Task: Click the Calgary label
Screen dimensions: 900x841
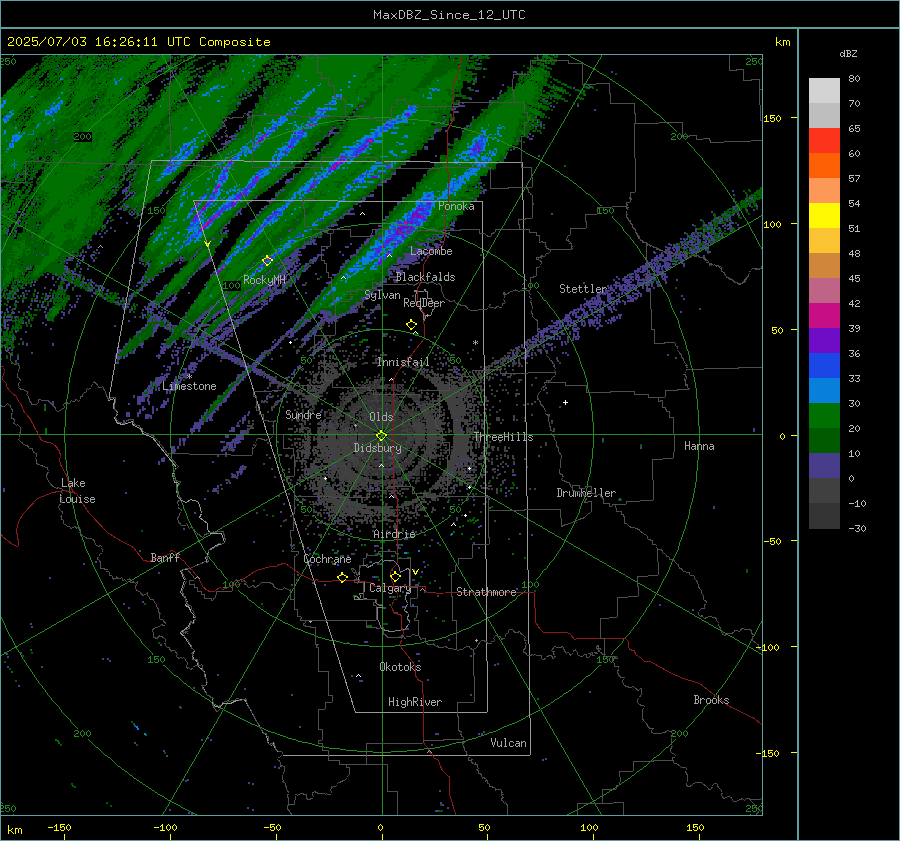Action: tap(390, 588)
